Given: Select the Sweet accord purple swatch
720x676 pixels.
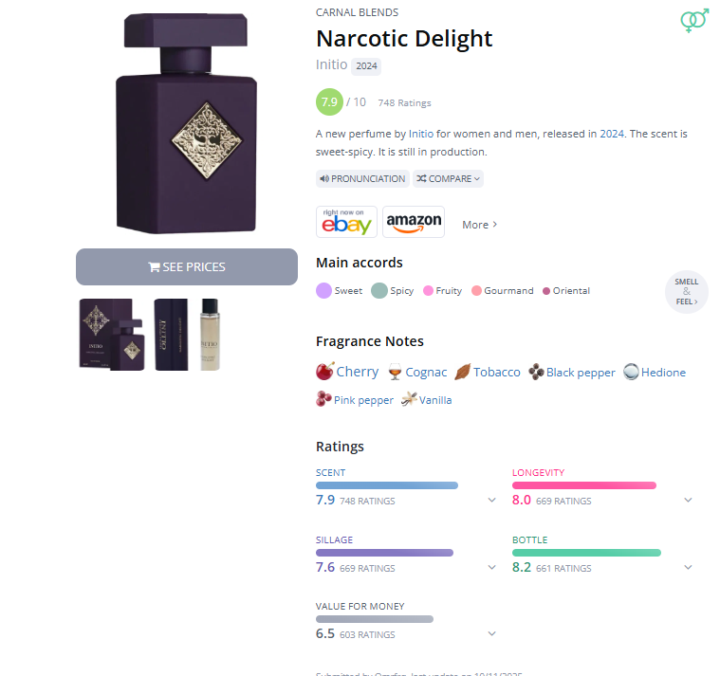Looking at the screenshot, I should click(x=323, y=291).
